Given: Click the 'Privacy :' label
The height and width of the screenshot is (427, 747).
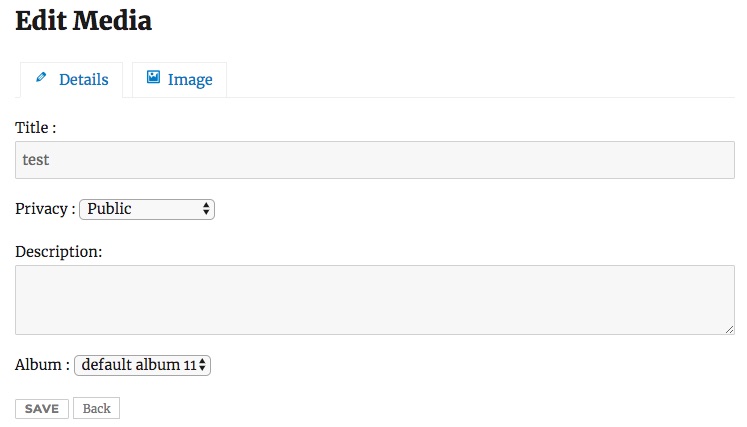Looking at the screenshot, I should pyautogui.click(x=45, y=209).
